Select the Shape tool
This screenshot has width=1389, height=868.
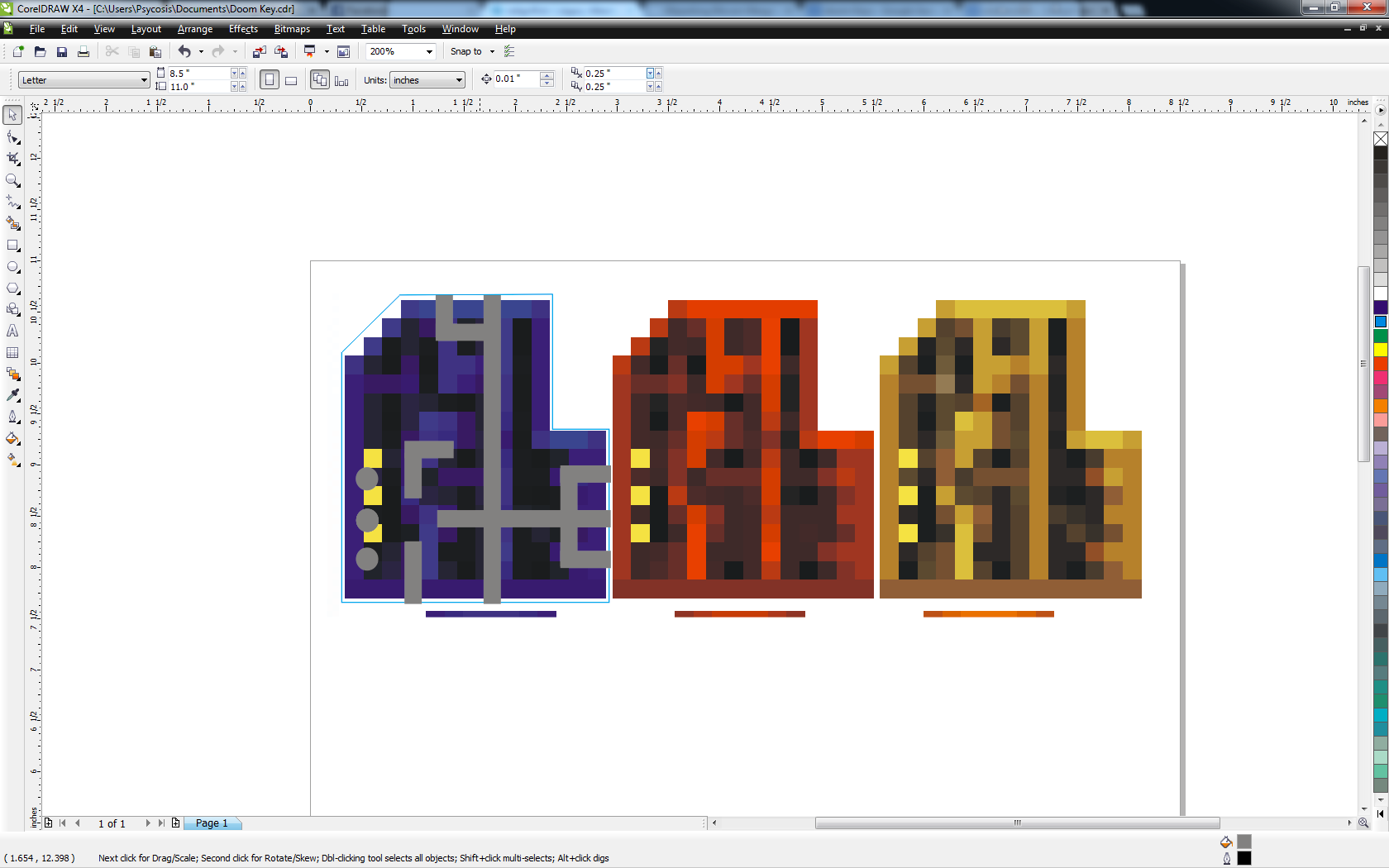point(12,137)
